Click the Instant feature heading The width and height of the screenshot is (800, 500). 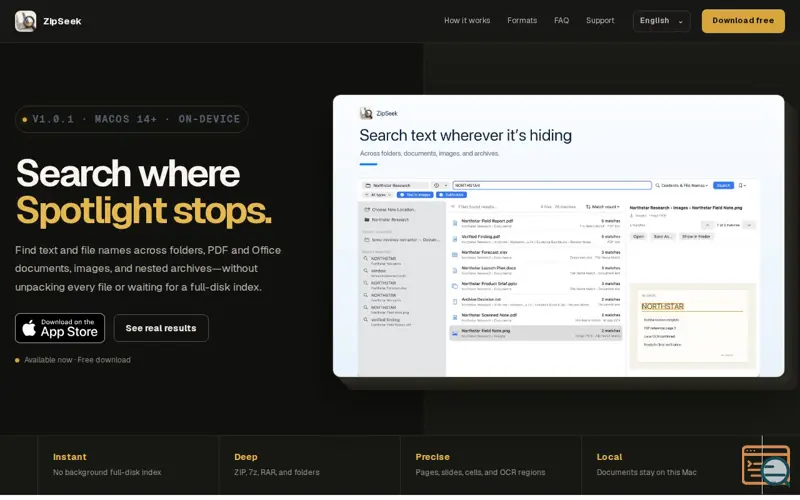[x=70, y=457]
